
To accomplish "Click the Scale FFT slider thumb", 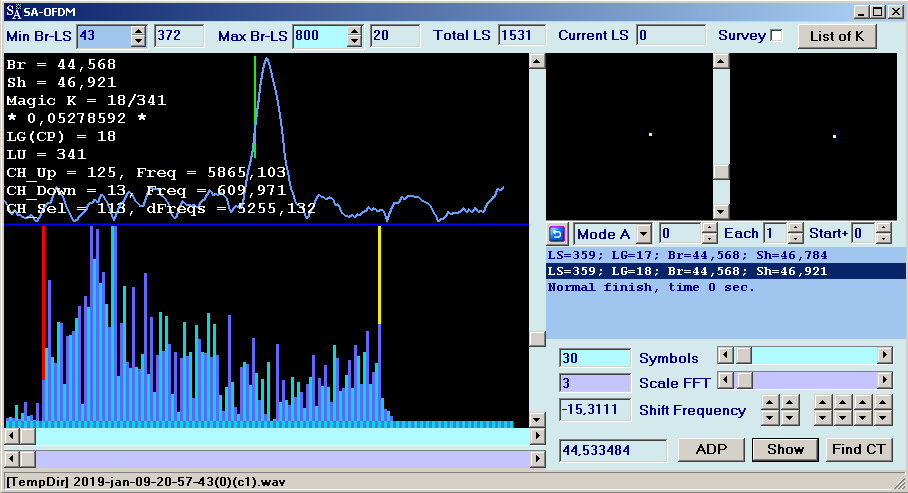I will [744, 380].
